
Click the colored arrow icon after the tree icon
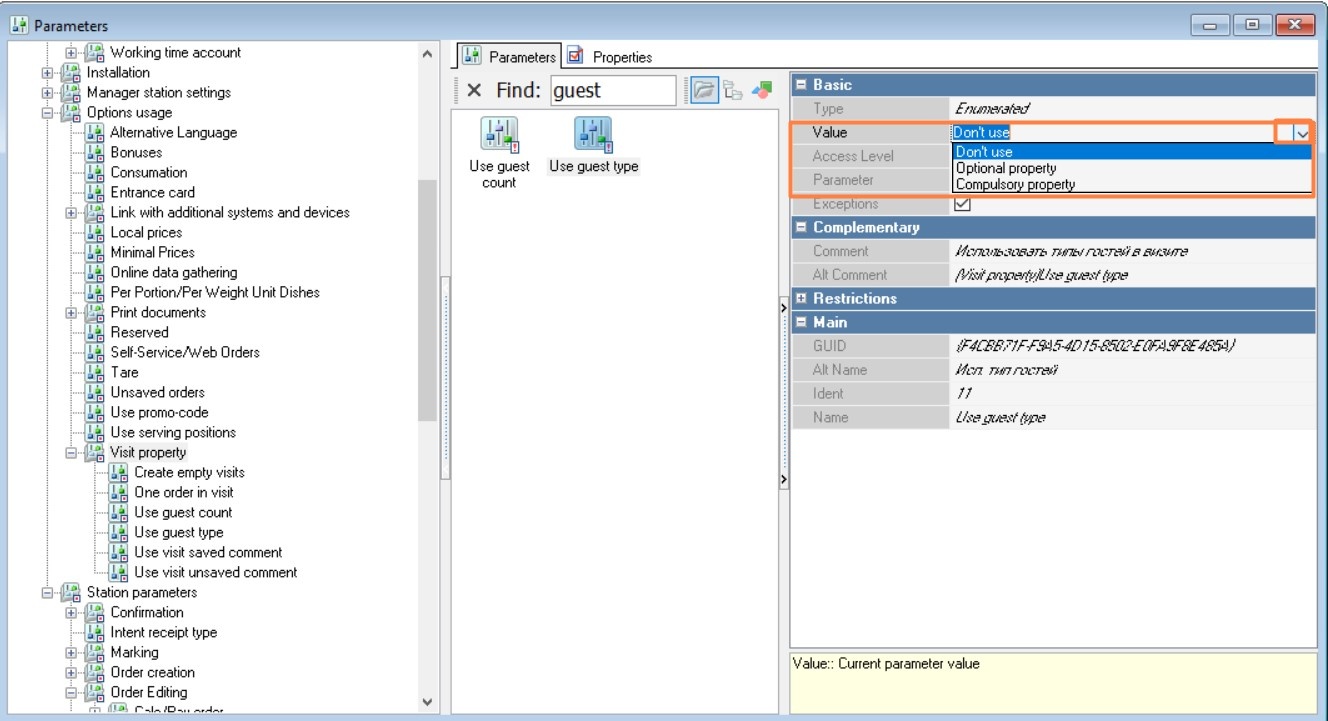762,90
